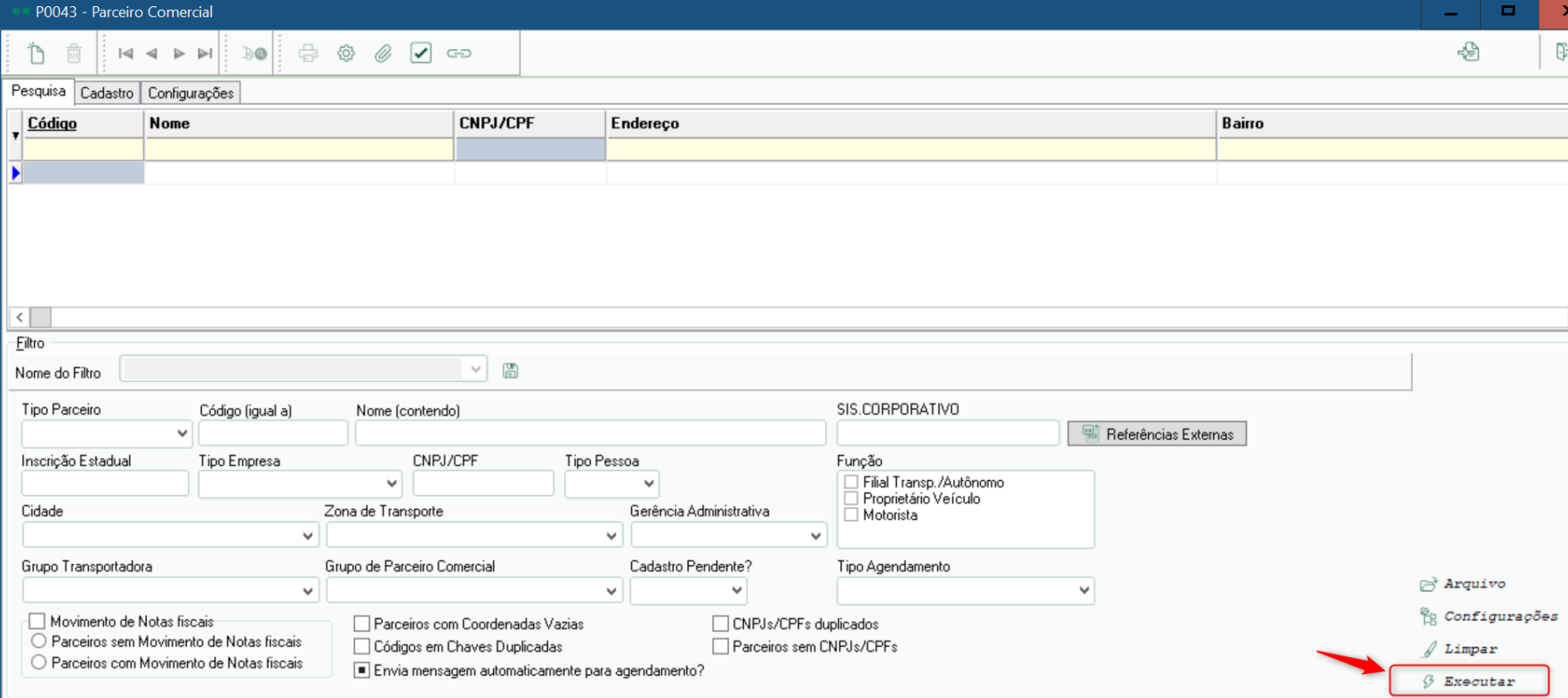Go to next record arrow
The height and width of the screenshot is (698, 1568).
(179, 53)
